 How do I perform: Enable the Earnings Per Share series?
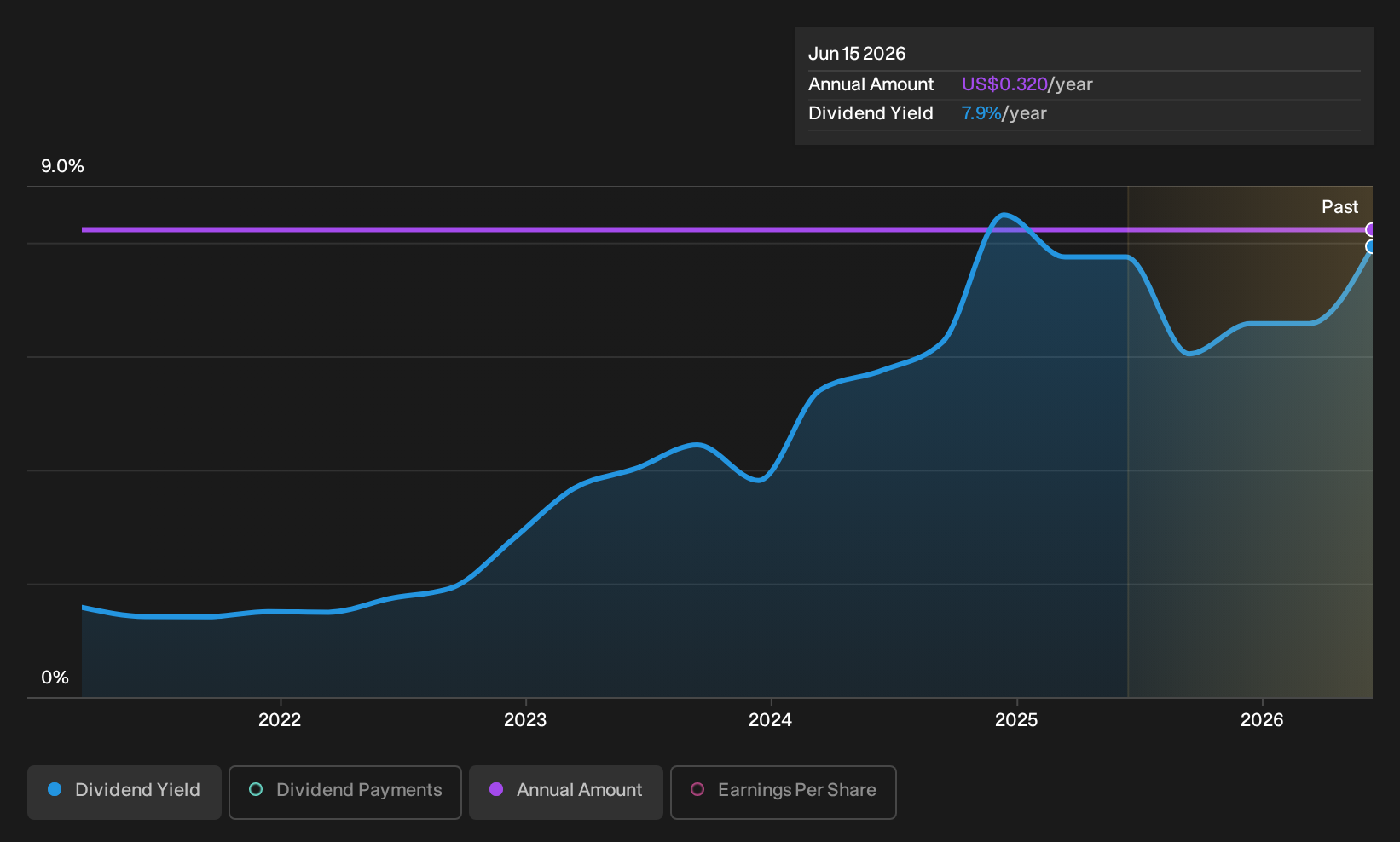pos(784,792)
